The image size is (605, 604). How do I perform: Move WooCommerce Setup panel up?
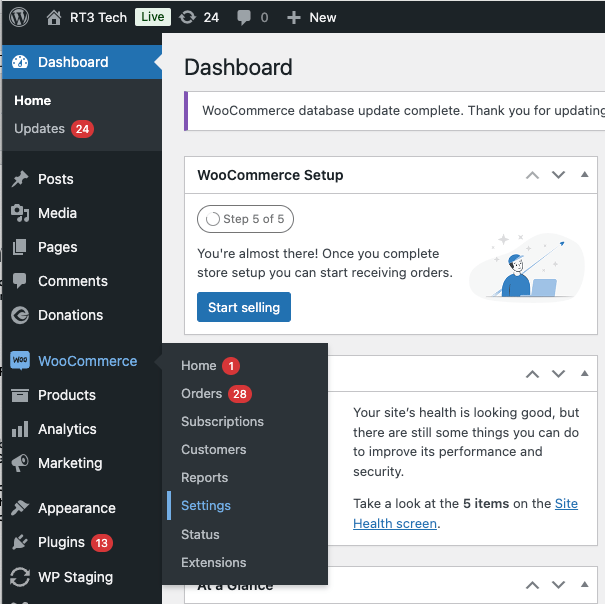coord(533,175)
